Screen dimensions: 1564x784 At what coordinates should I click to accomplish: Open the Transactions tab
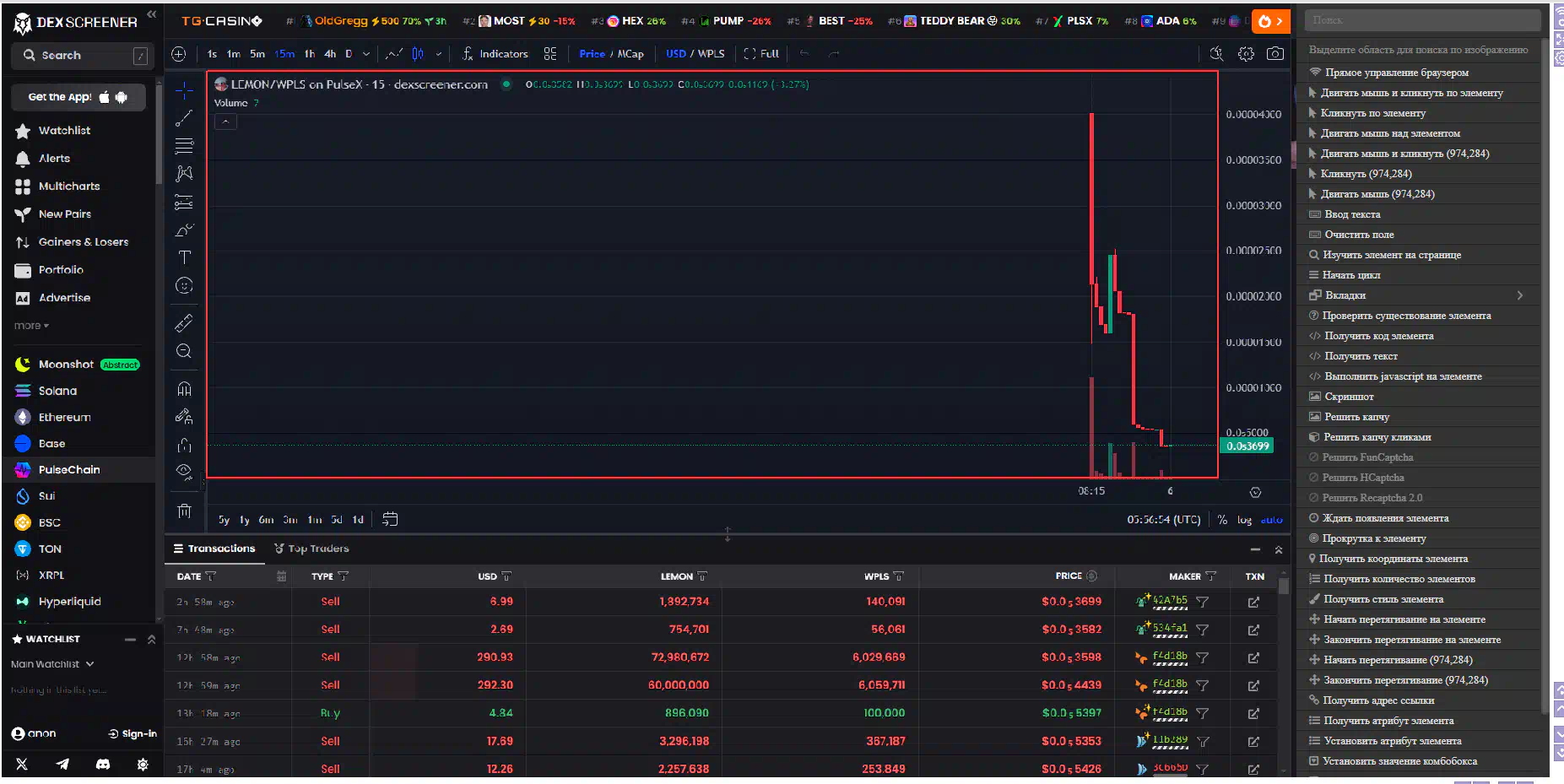(x=214, y=549)
